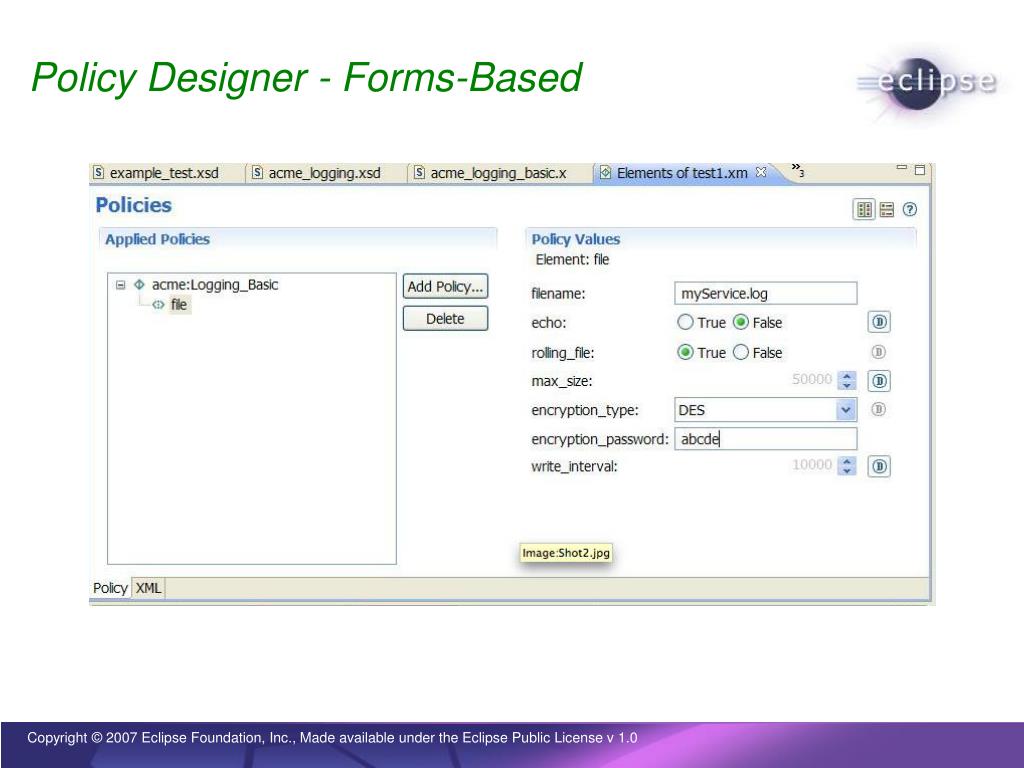Click the max_size value 50000
Image resolution: width=1024 pixels, height=768 pixels.
point(812,379)
